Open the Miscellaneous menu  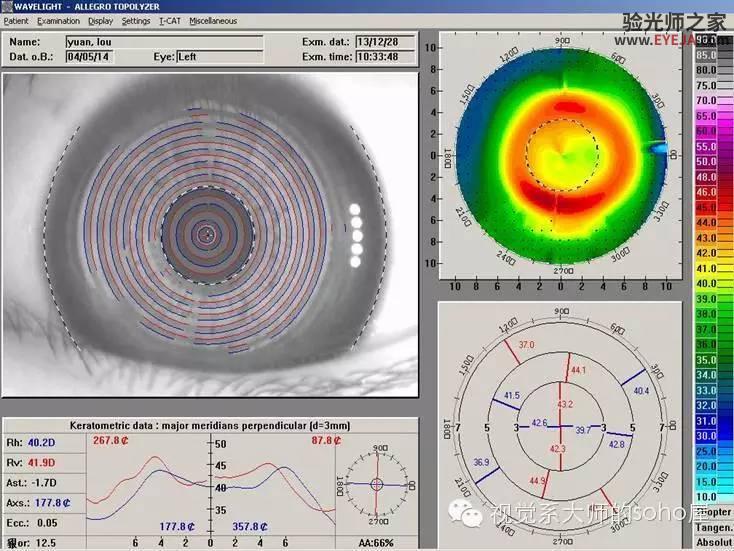pyautogui.click(x=213, y=21)
